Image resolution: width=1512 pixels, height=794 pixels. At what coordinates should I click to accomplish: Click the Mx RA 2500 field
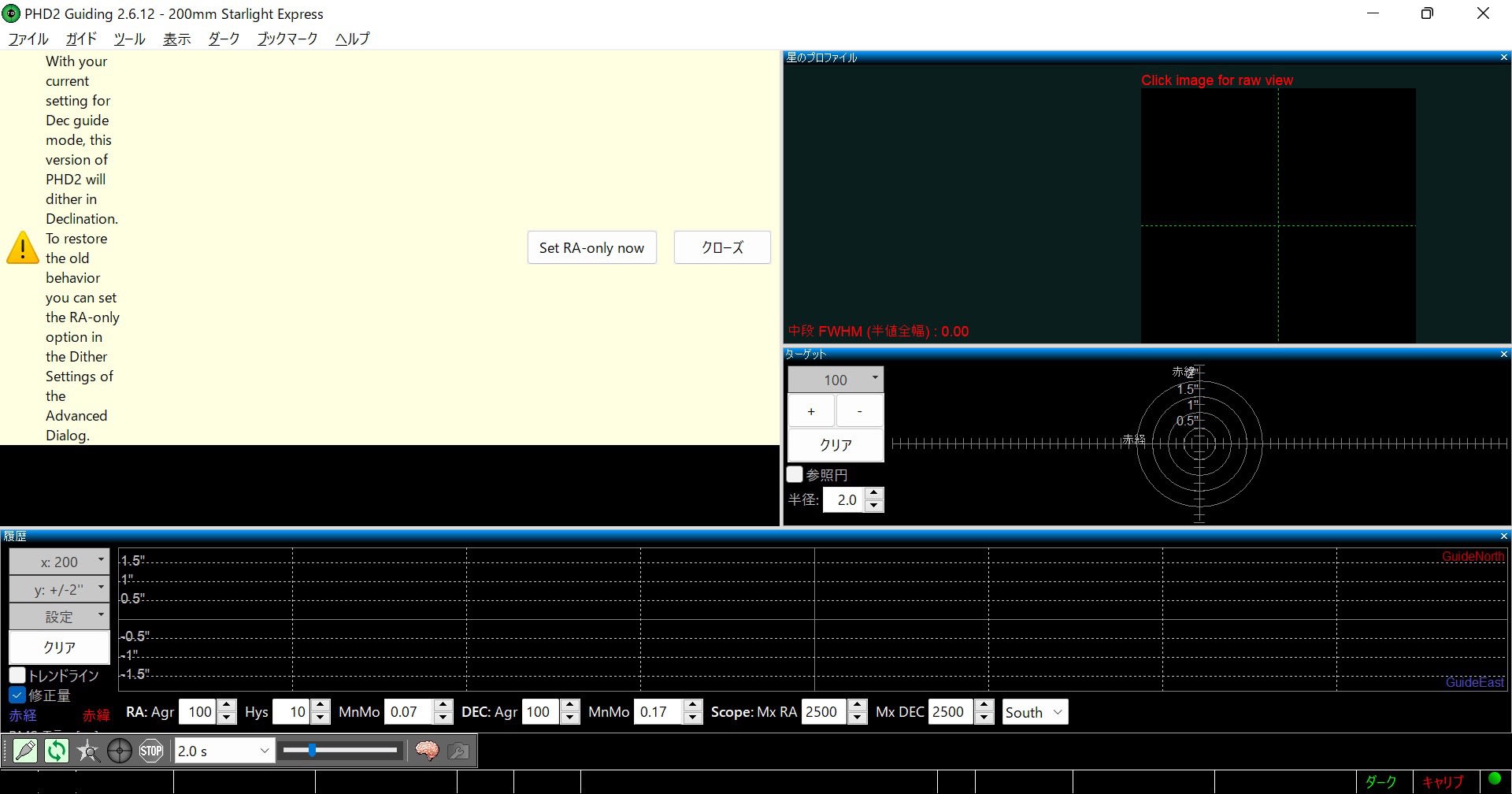[x=825, y=712]
